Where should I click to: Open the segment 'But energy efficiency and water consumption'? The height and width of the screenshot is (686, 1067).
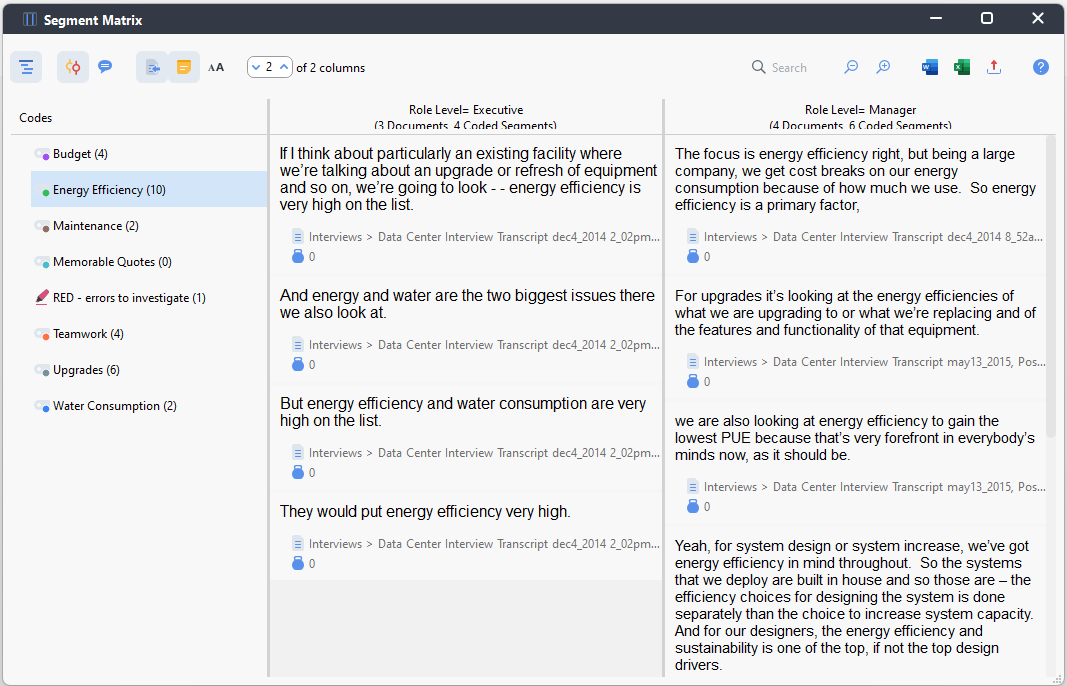tap(463, 412)
